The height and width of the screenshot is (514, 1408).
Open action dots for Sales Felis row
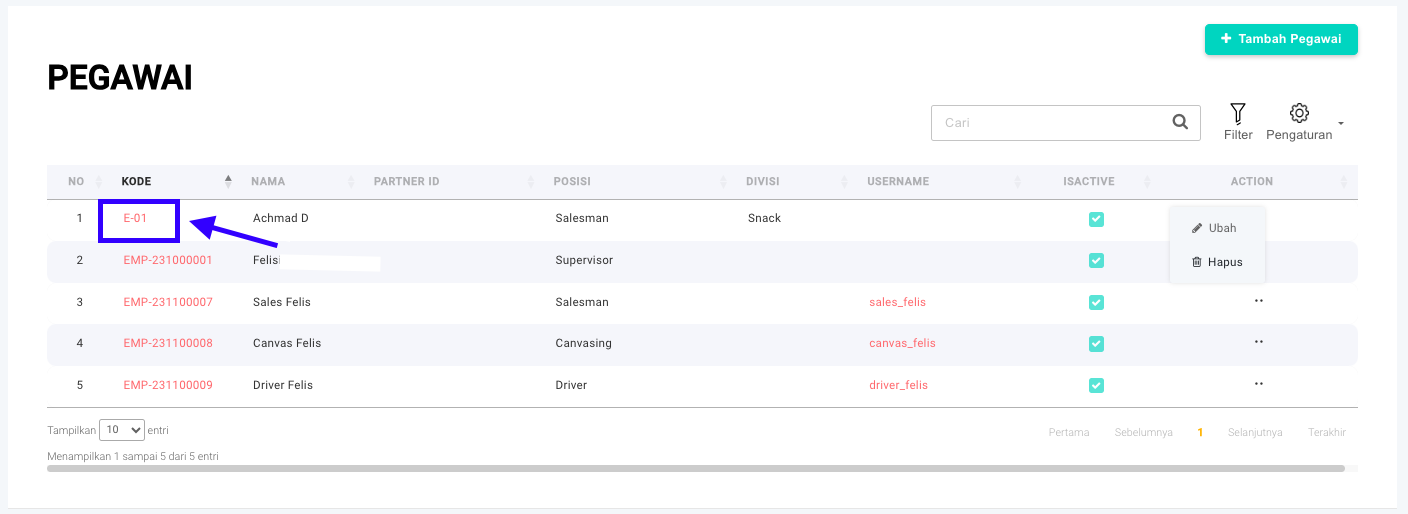click(1258, 301)
